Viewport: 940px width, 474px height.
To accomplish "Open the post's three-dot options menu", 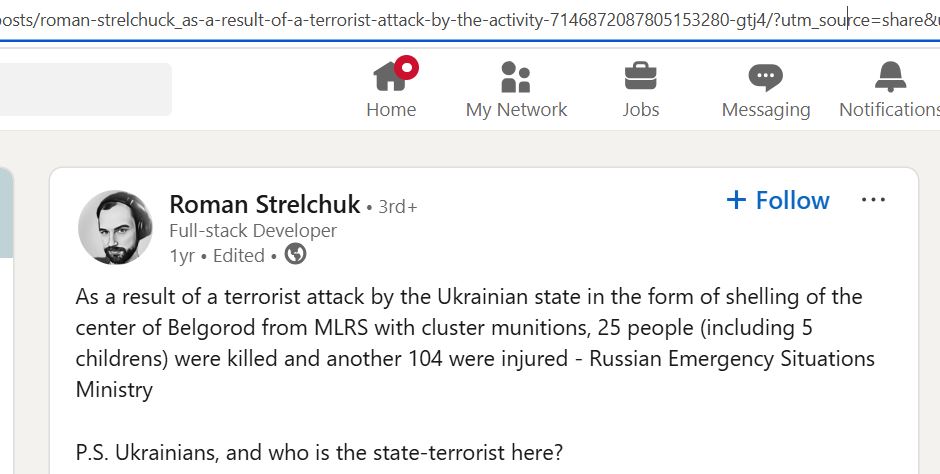I will (x=873, y=200).
